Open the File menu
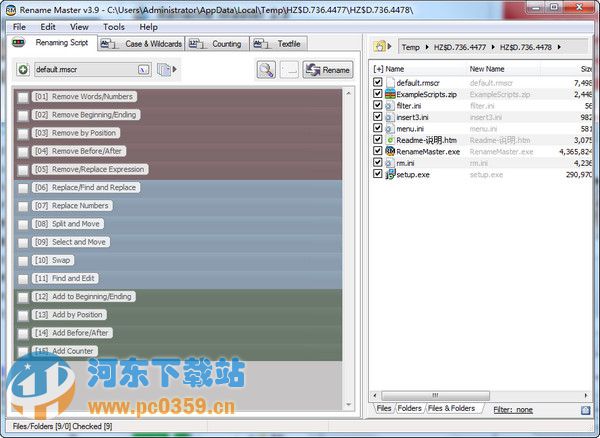The image size is (600, 438). click(x=19, y=27)
